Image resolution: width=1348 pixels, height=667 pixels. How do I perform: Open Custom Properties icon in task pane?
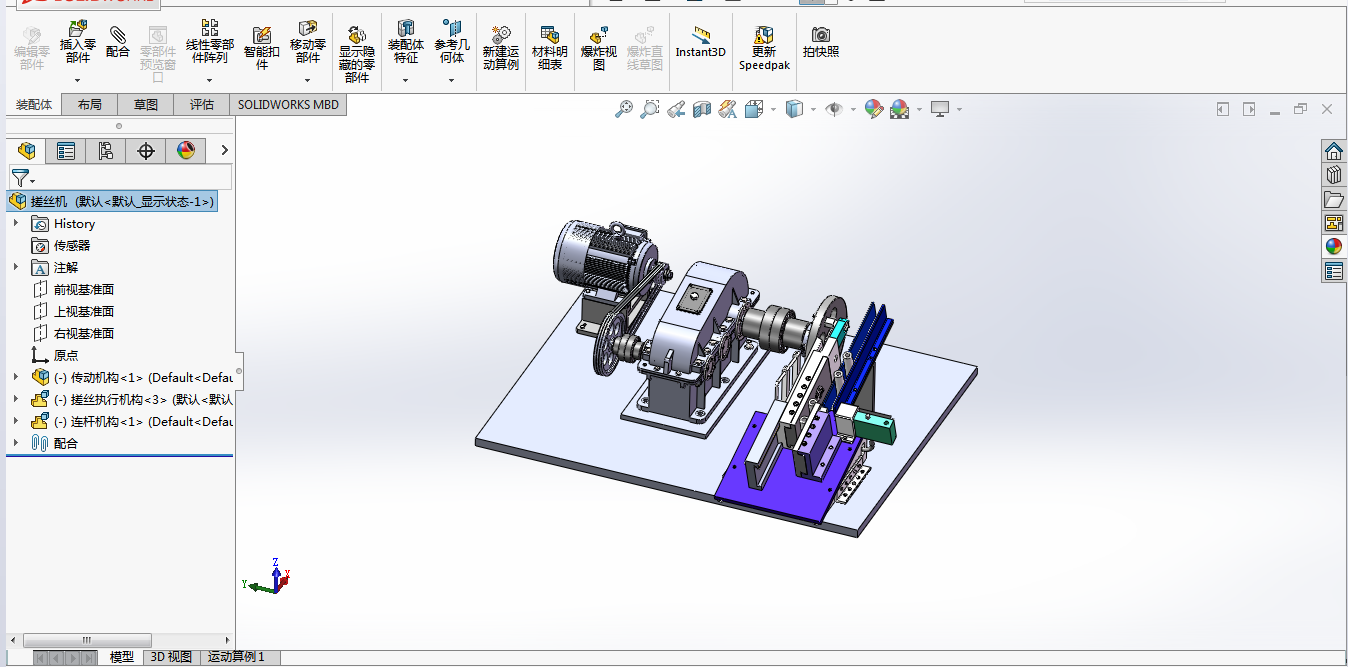(x=1334, y=270)
